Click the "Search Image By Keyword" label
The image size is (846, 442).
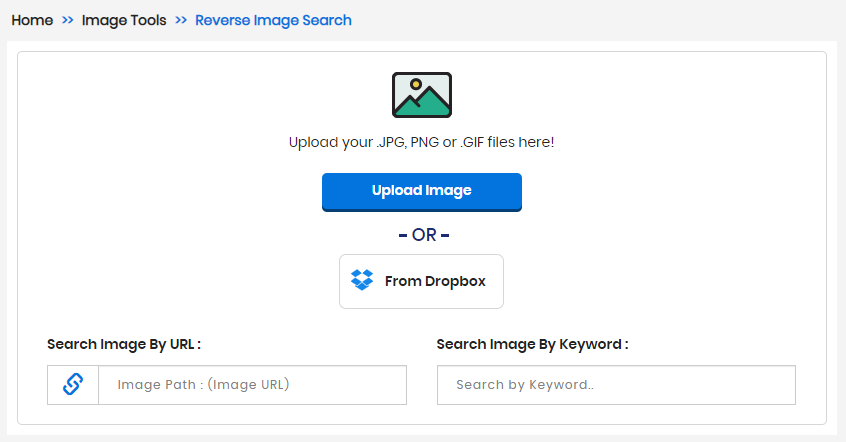[x=533, y=344]
